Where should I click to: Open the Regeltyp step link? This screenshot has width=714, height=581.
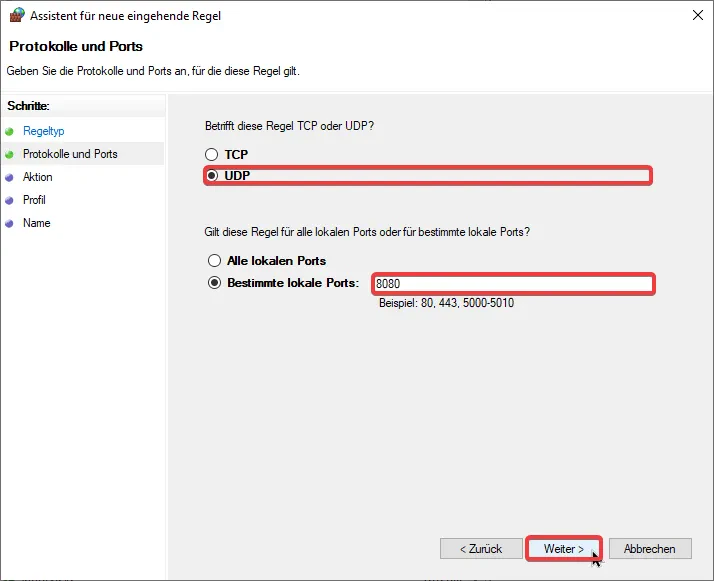coord(44,131)
